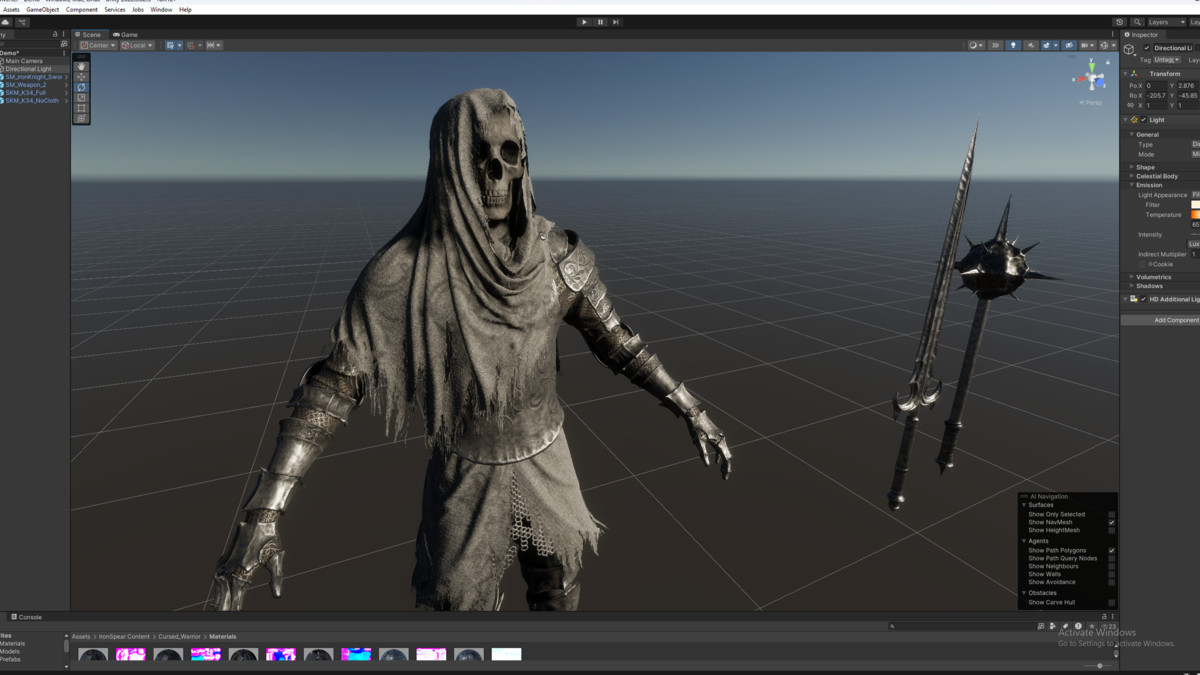The height and width of the screenshot is (675, 1200).
Task: Open Unity cloud account icon
Action: pos(8,22)
